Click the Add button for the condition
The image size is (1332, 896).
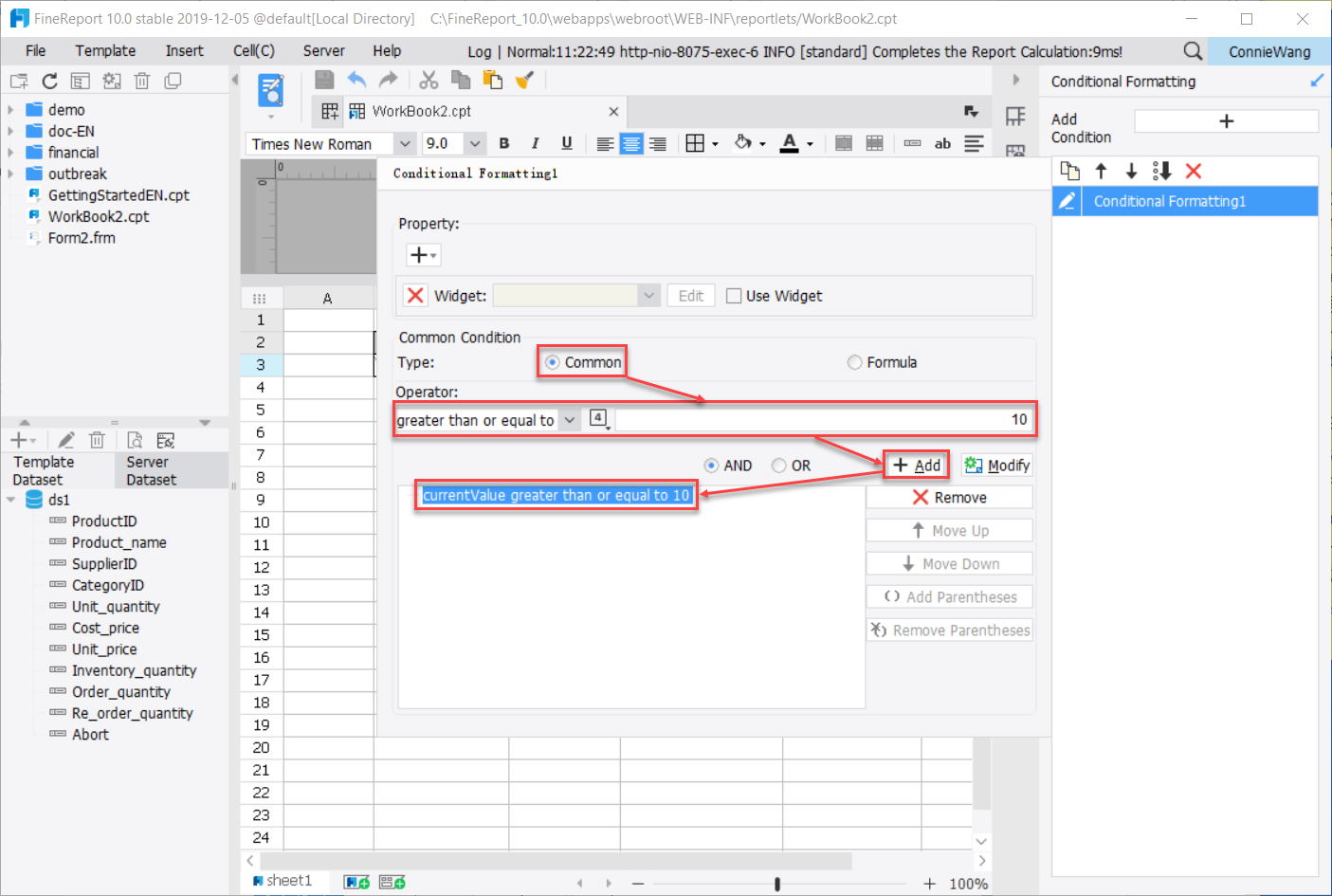916,465
